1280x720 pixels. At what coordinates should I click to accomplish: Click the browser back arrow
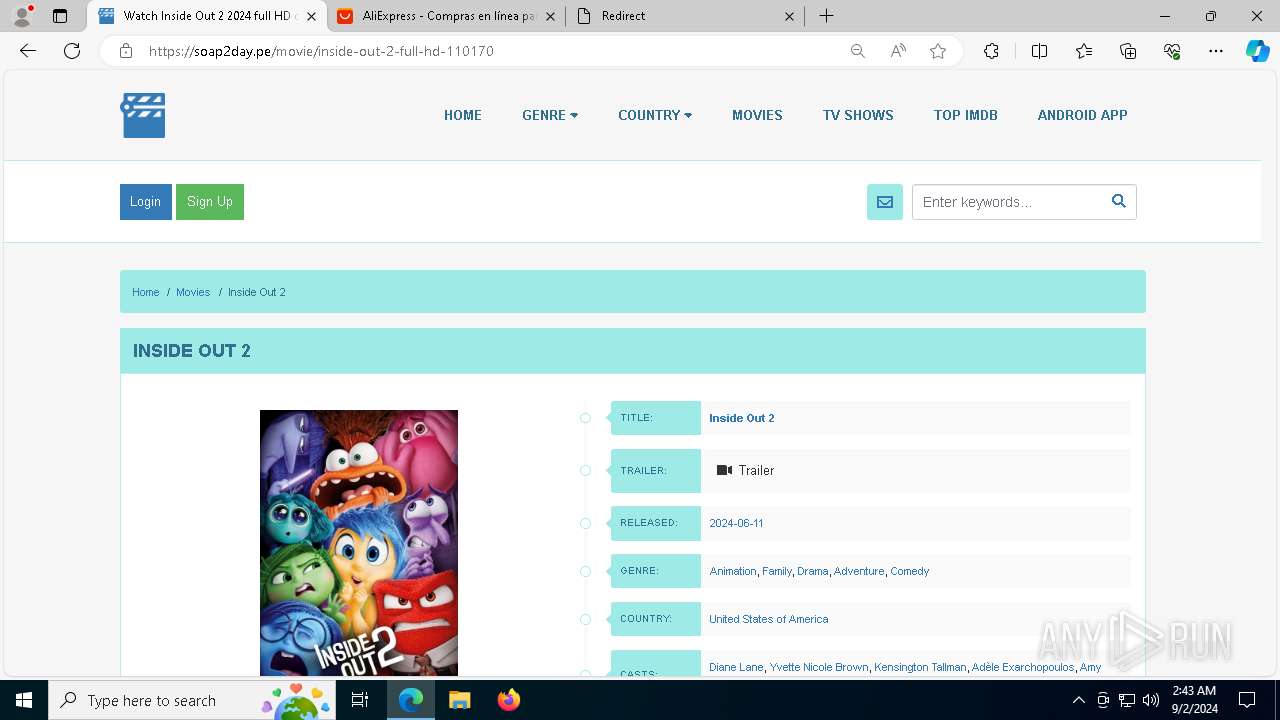pos(28,51)
